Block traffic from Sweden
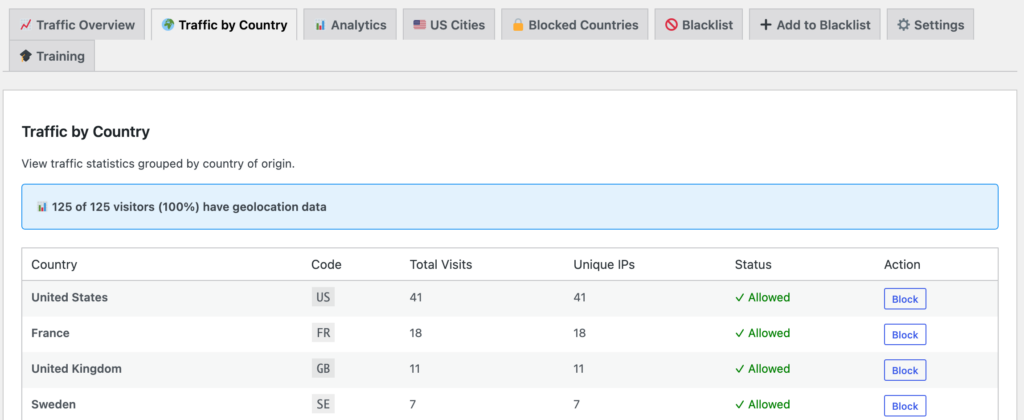Viewport: 1024px width, 420px height. pos(905,406)
